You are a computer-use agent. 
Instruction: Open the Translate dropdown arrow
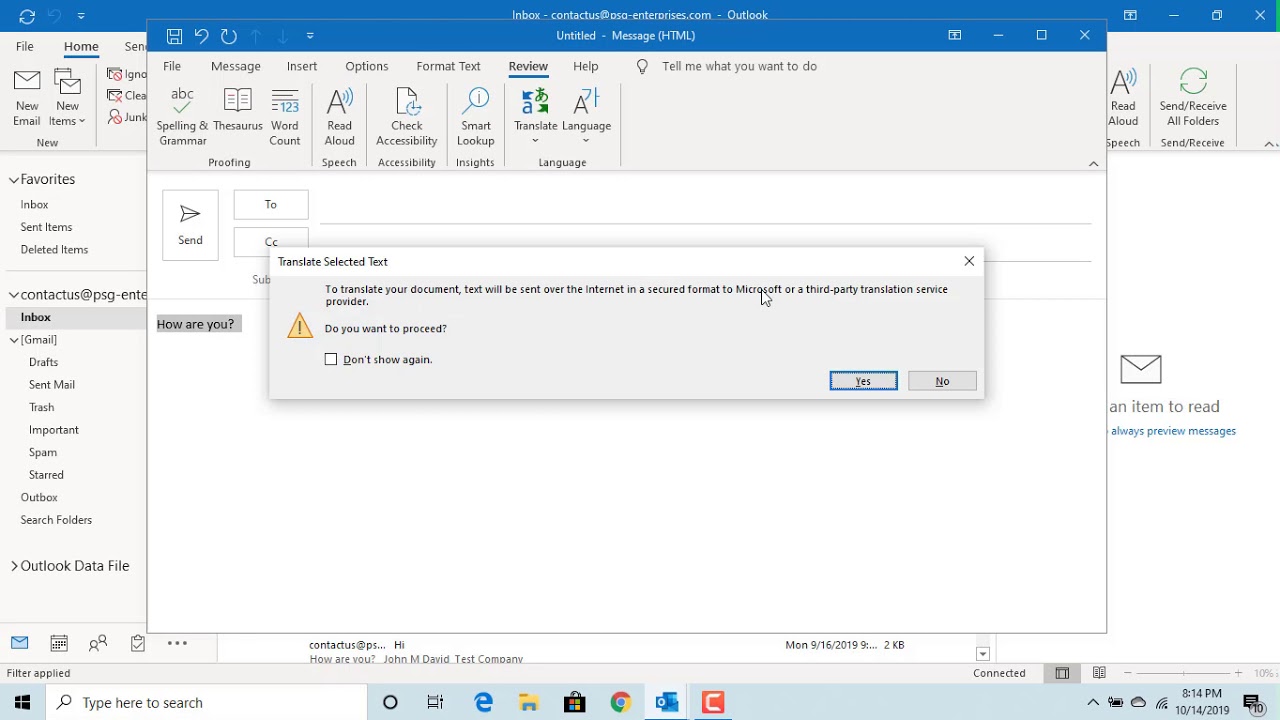pos(535,141)
